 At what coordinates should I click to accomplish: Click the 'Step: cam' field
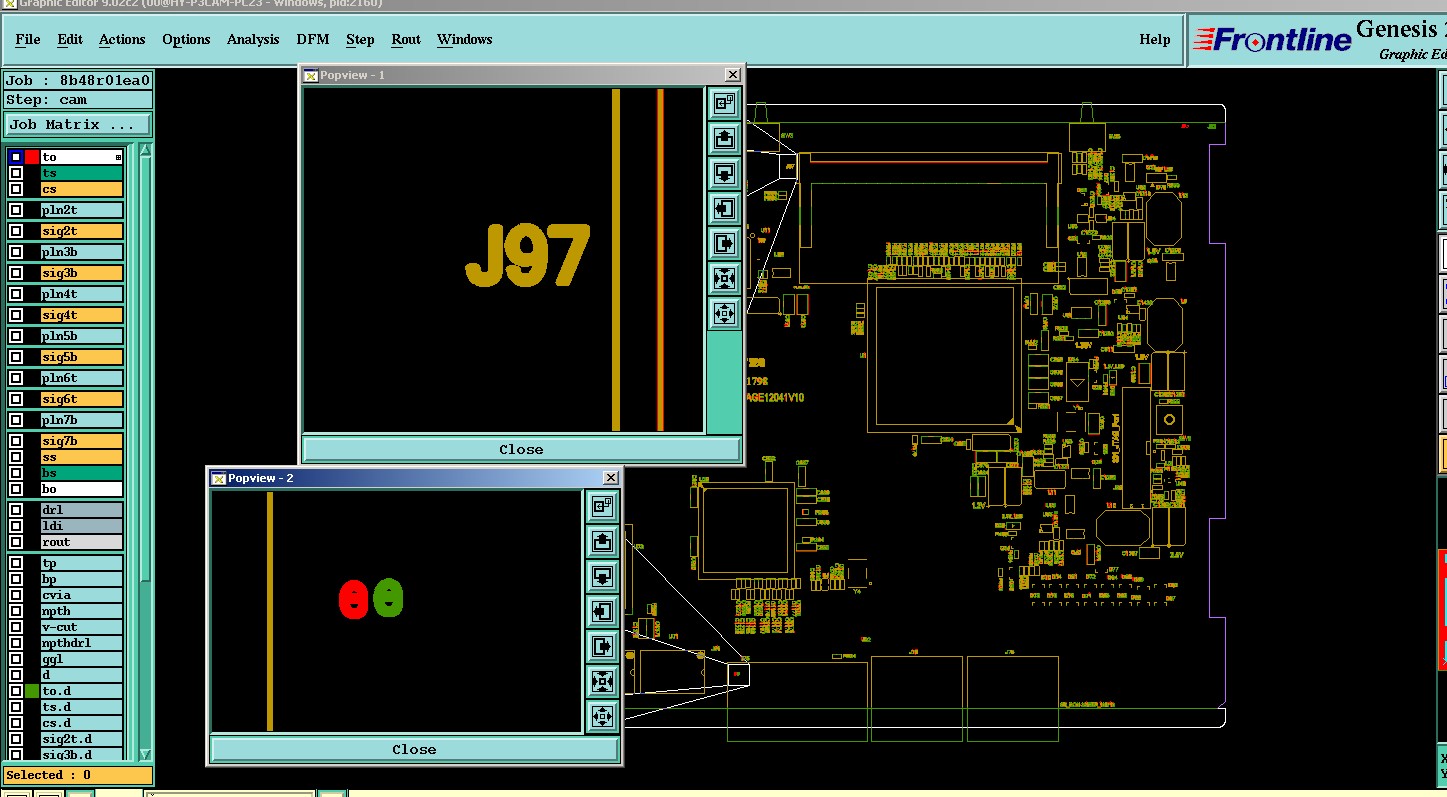[x=78, y=100]
